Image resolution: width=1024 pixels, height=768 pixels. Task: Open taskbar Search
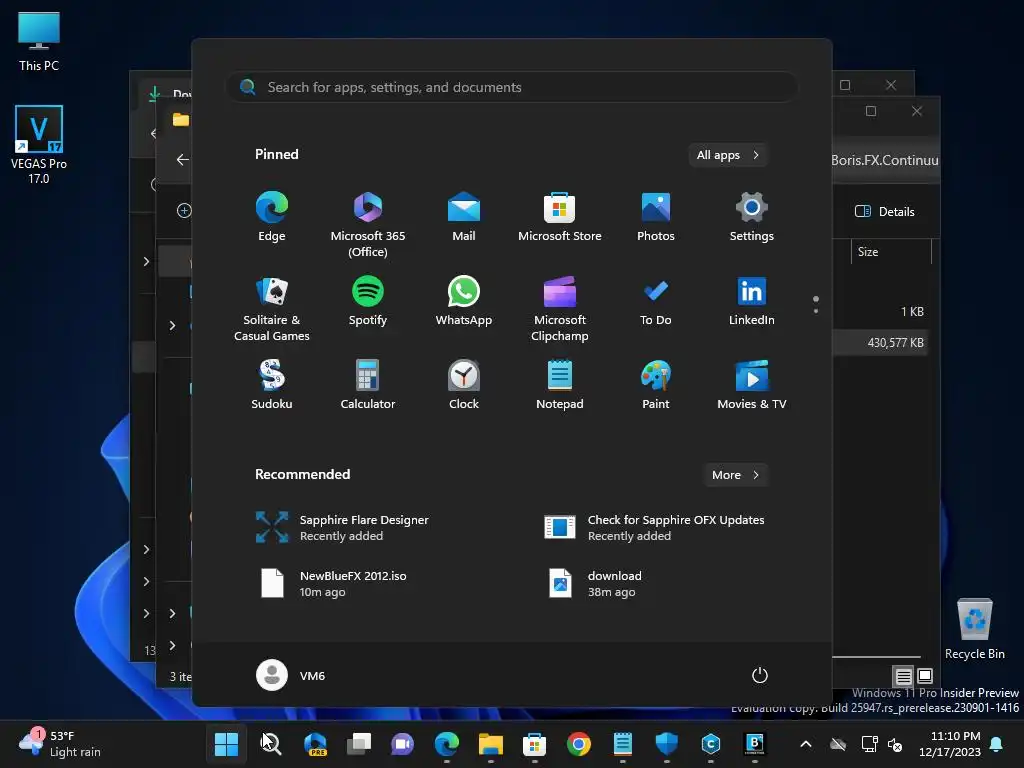tap(271, 744)
